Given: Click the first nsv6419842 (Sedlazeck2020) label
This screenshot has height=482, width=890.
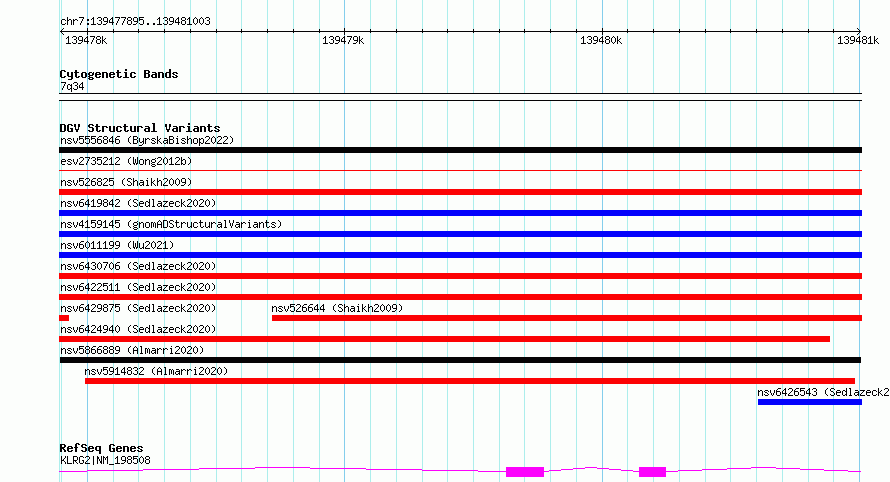Looking at the screenshot, I should pyautogui.click(x=138, y=203).
